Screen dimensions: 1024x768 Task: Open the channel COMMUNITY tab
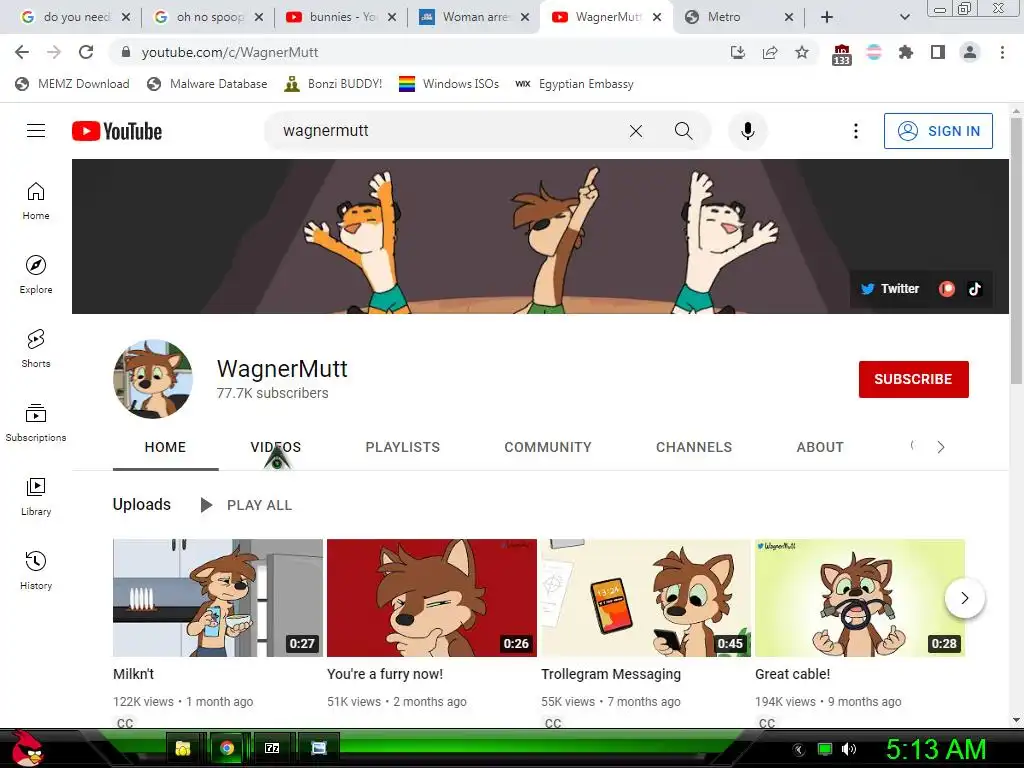tap(548, 447)
